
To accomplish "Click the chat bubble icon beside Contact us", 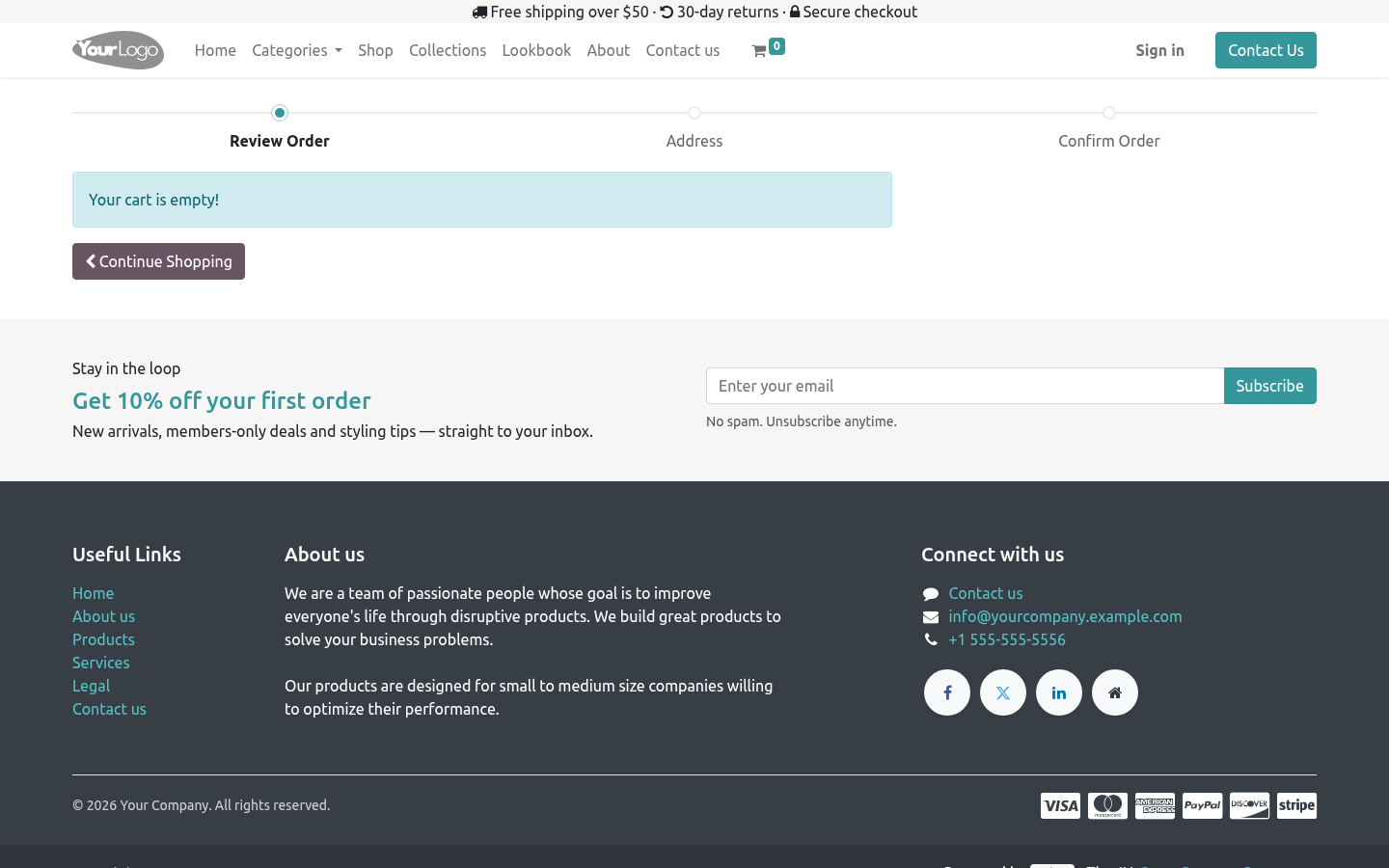I will pos(931,594).
